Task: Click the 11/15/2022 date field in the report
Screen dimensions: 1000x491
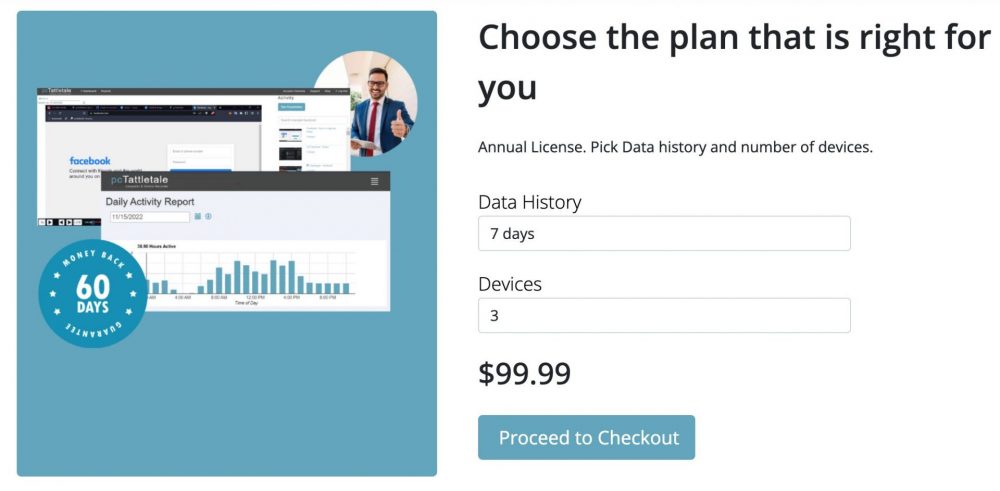Action: point(150,217)
